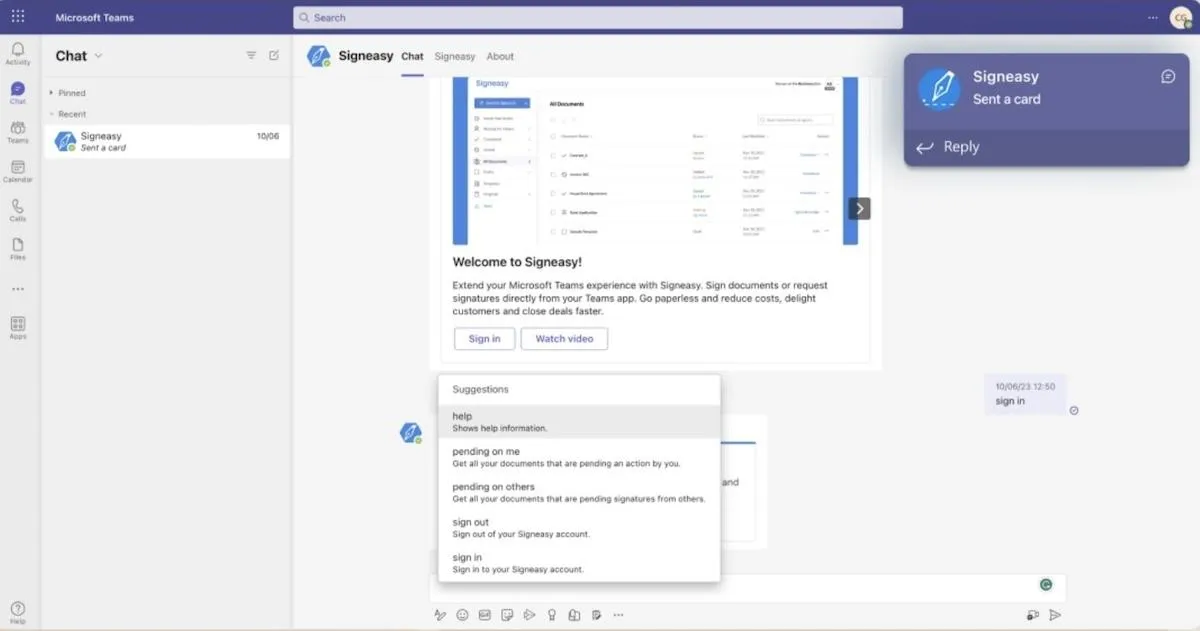
Task: Choose the sign in suggestion
Action: tap(579, 563)
